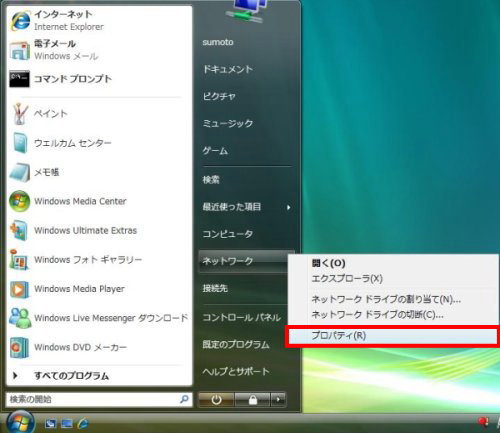
Task: Click the lock button in start menu
Action: click(x=253, y=399)
